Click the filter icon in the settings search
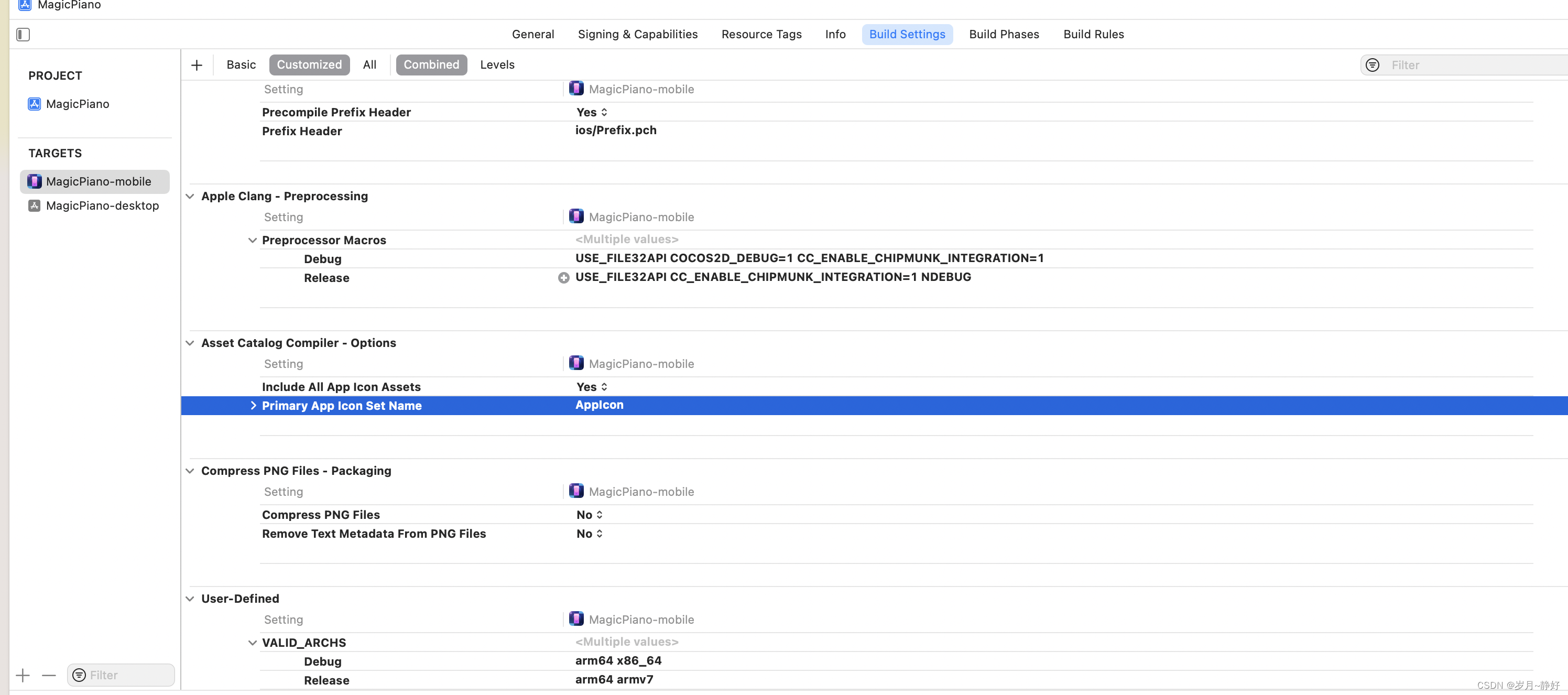Viewport: 1568px width, 695px height. 1372,65
